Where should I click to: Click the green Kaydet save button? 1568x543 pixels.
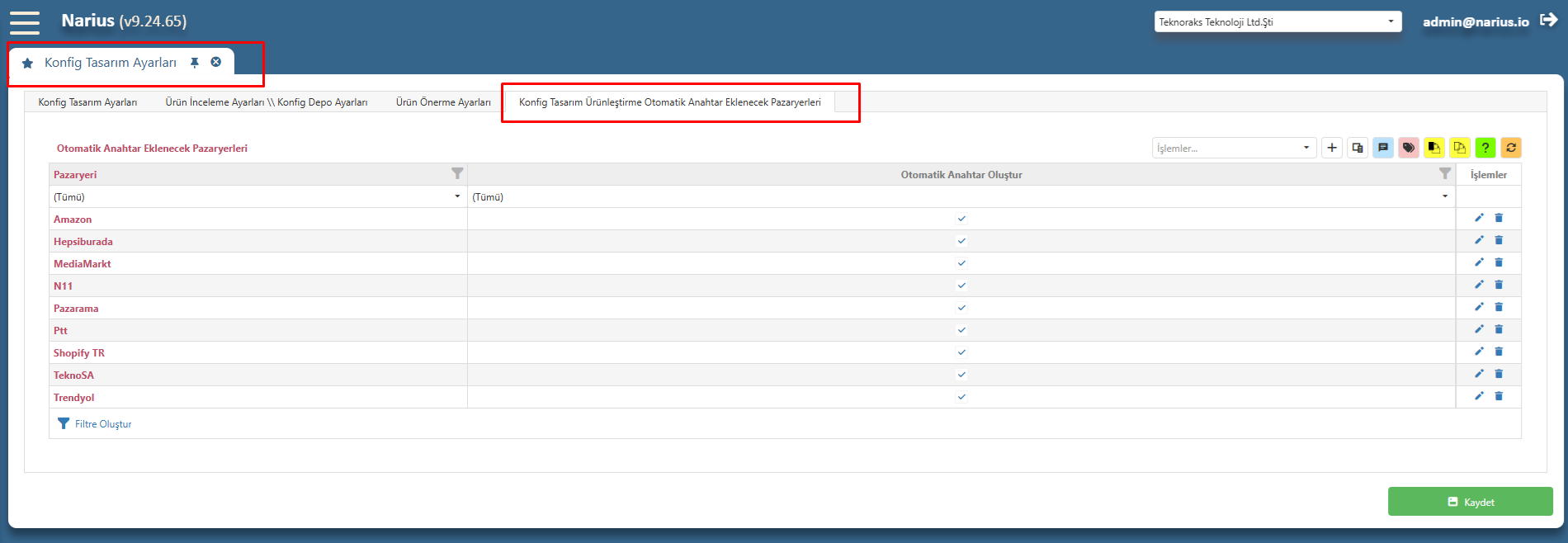click(1471, 502)
